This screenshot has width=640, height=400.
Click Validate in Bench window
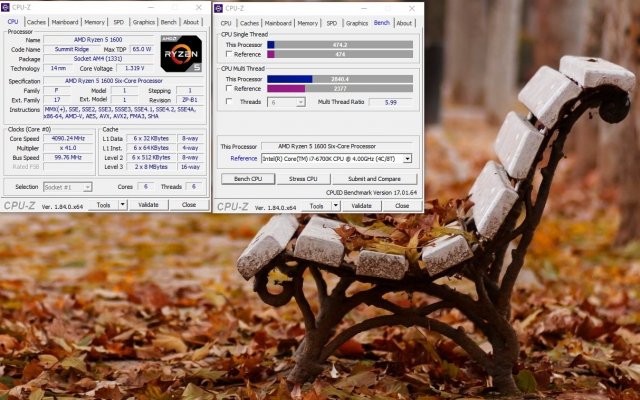(362, 206)
